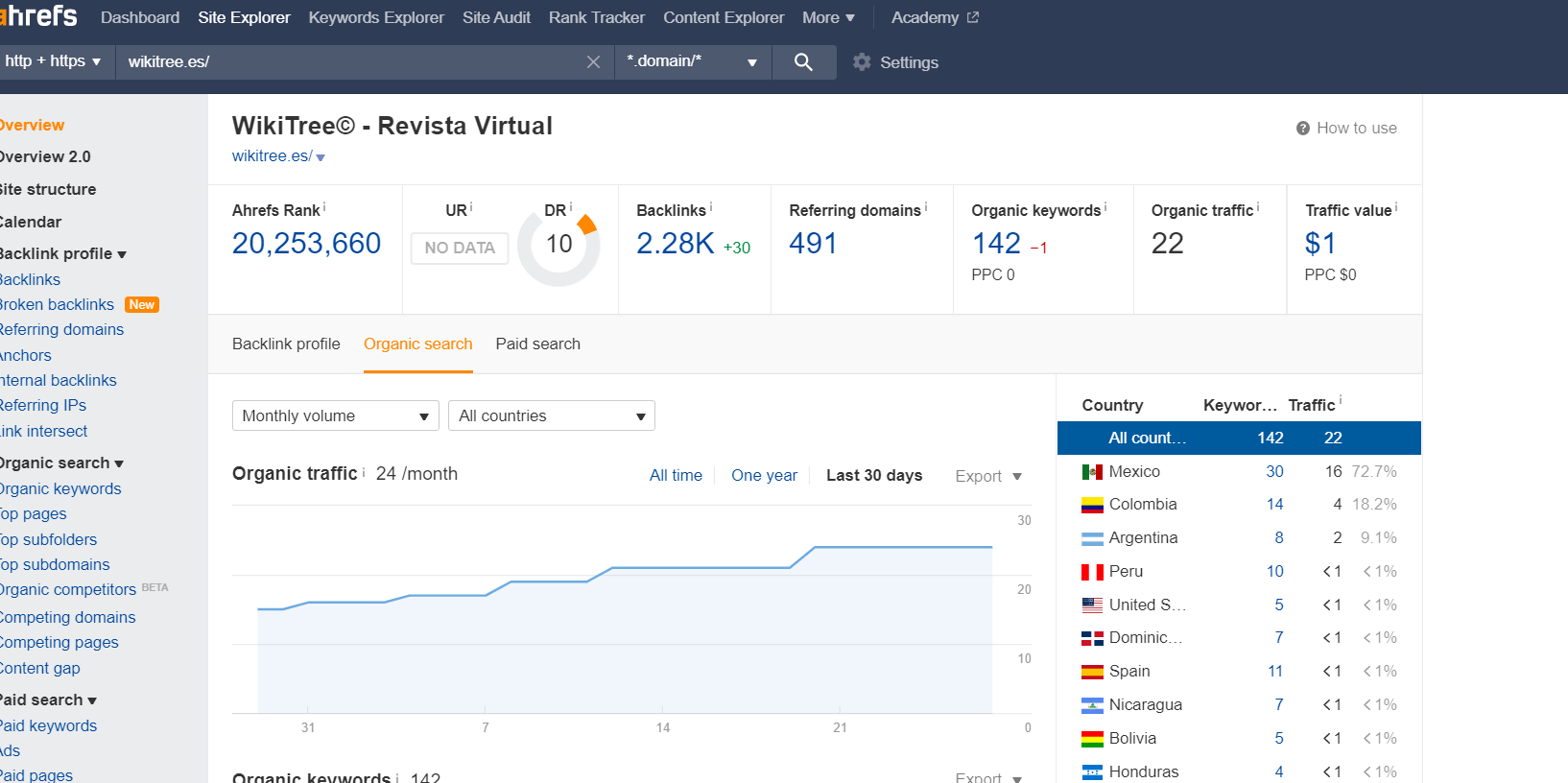
Task: Select the One year range
Action: (764, 475)
